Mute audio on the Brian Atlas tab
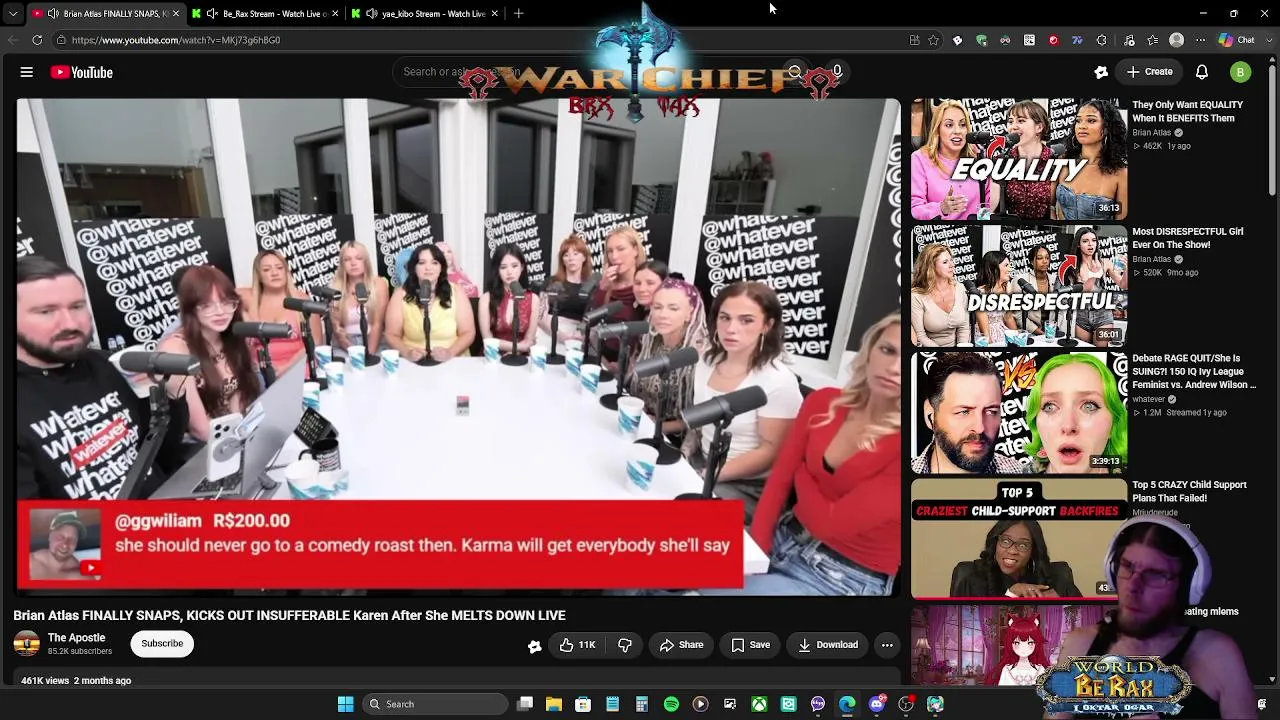The width and height of the screenshot is (1280, 720). coord(52,14)
